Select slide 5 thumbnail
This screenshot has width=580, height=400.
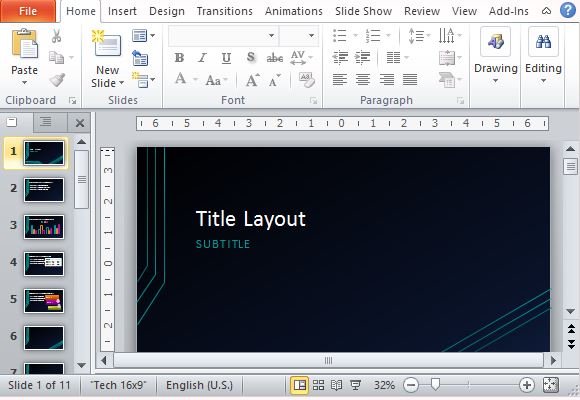44,301
